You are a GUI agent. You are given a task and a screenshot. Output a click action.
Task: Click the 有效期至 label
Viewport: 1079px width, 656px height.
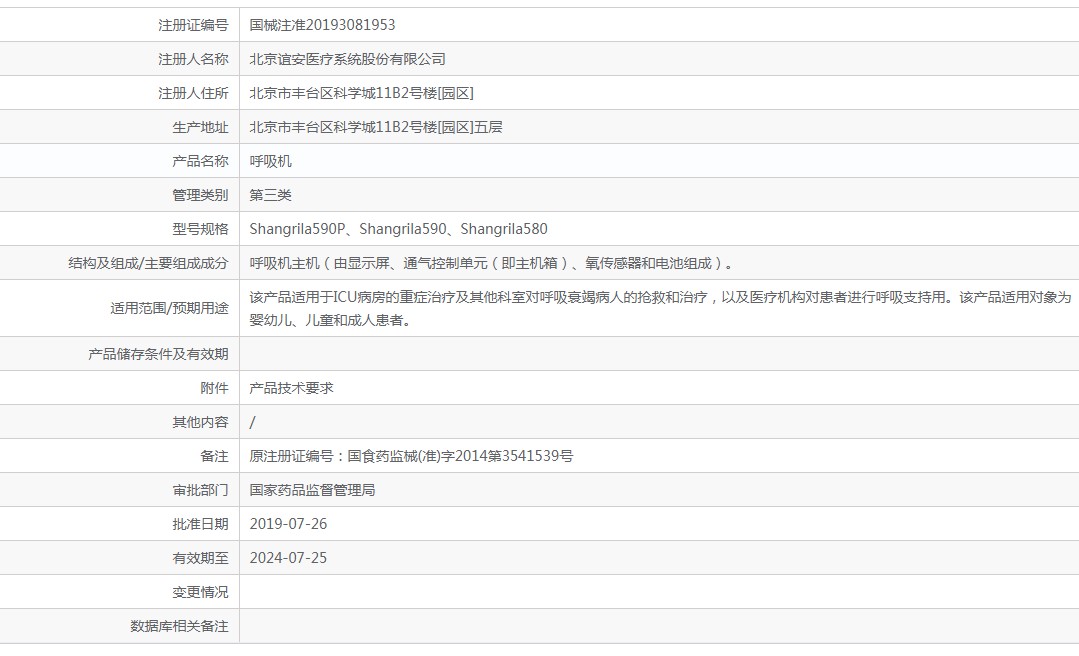200,558
